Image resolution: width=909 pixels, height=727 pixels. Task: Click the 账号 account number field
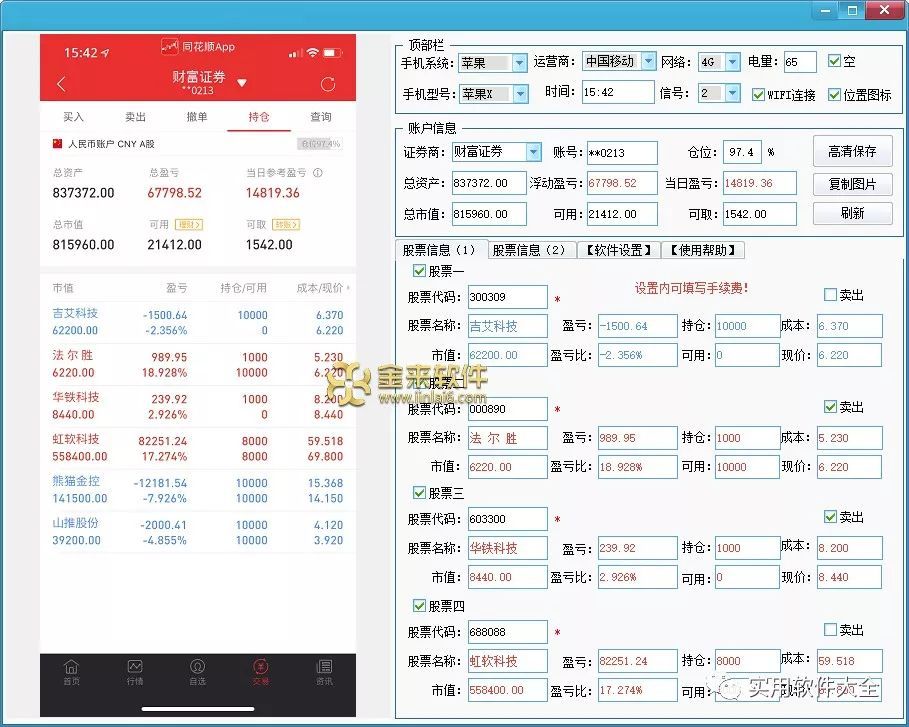(x=622, y=152)
